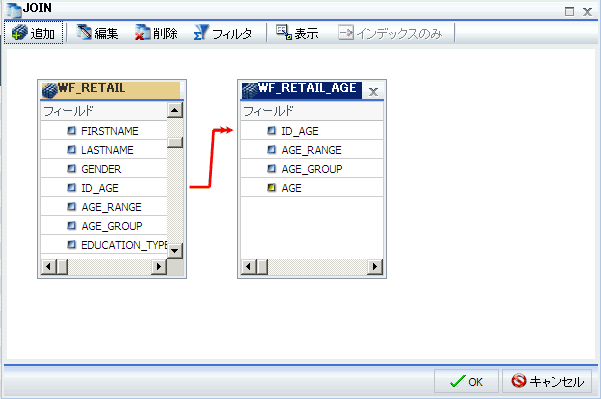Viewport: 601px width, 399px height.
Task: Click the WF_RETAIL table cube icon
Action: tap(49, 90)
